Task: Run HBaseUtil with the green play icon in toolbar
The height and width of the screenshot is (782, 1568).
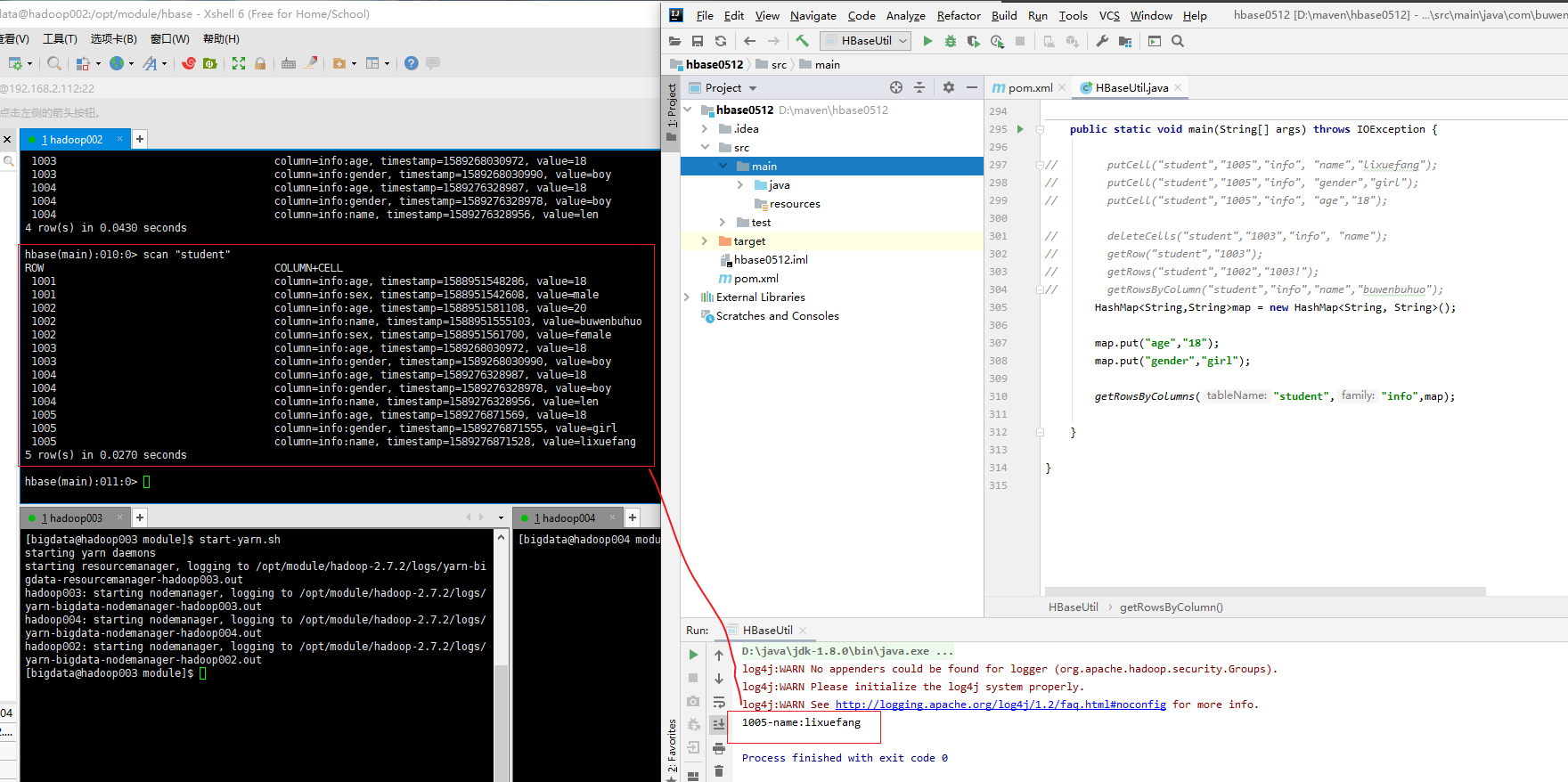Action: 927,41
